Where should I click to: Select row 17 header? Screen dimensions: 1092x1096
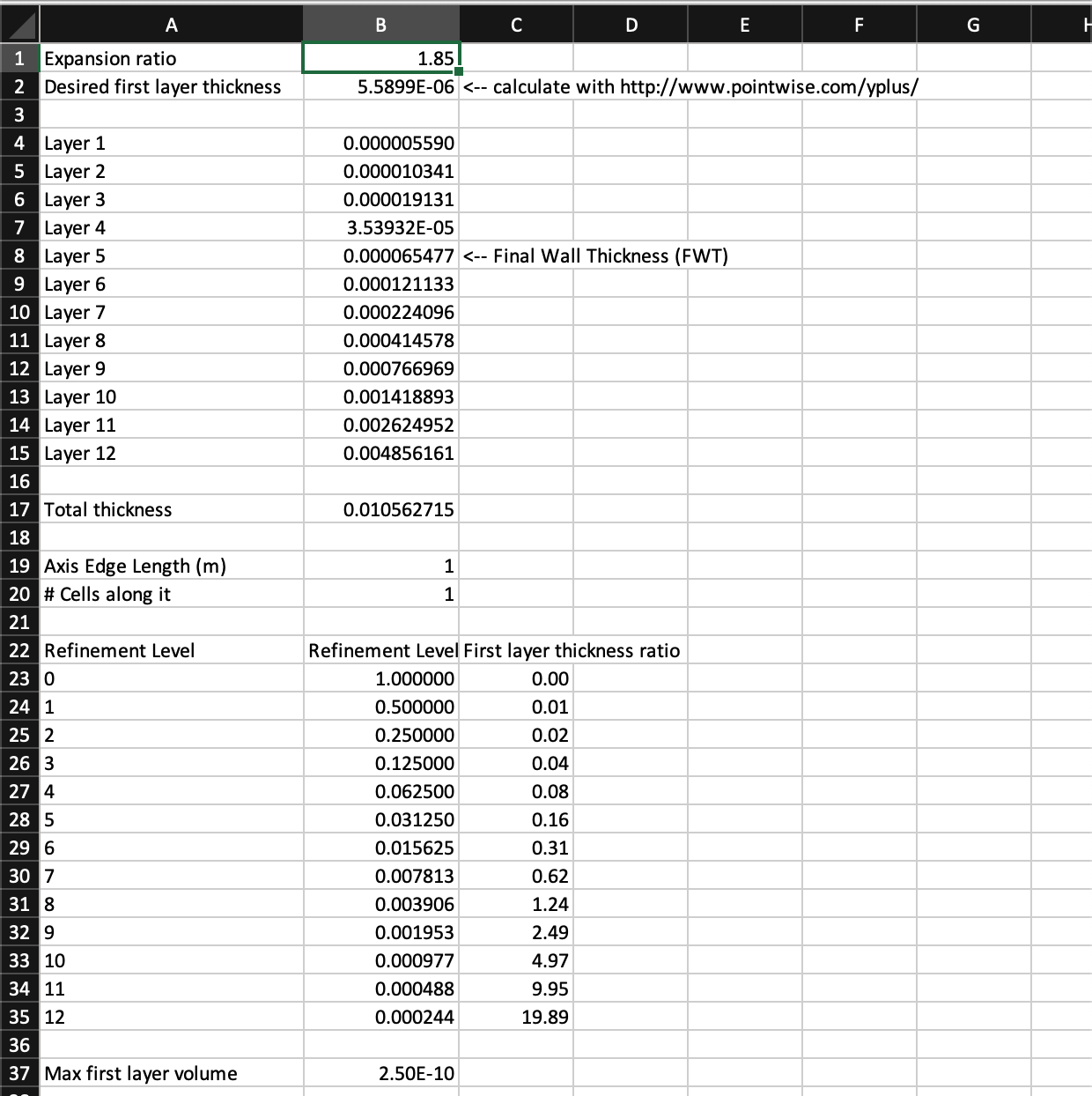click(x=19, y=509)
